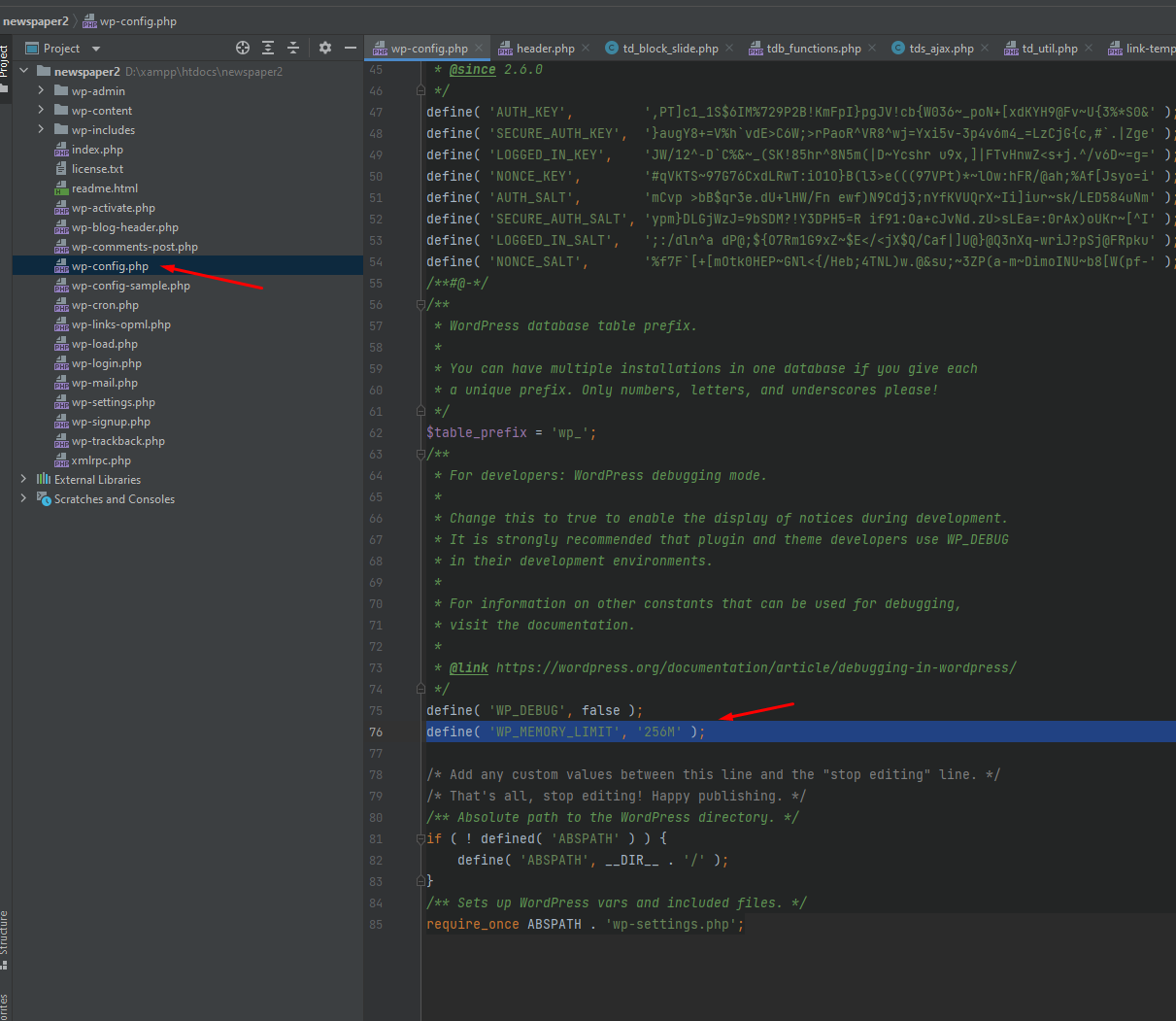The height and width of the screenshot is (1021, 1176).
Task: Click the require_once keyword on line 85
Action: point(473,924)
